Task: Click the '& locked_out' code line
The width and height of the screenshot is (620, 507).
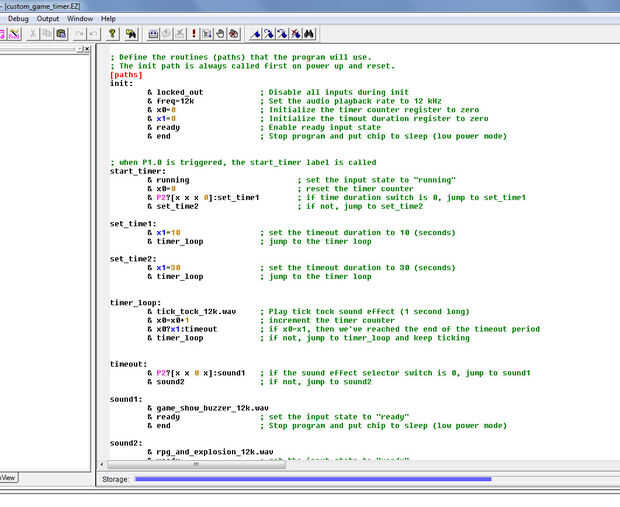Action: pyautogui.click(x=175, y=92)
